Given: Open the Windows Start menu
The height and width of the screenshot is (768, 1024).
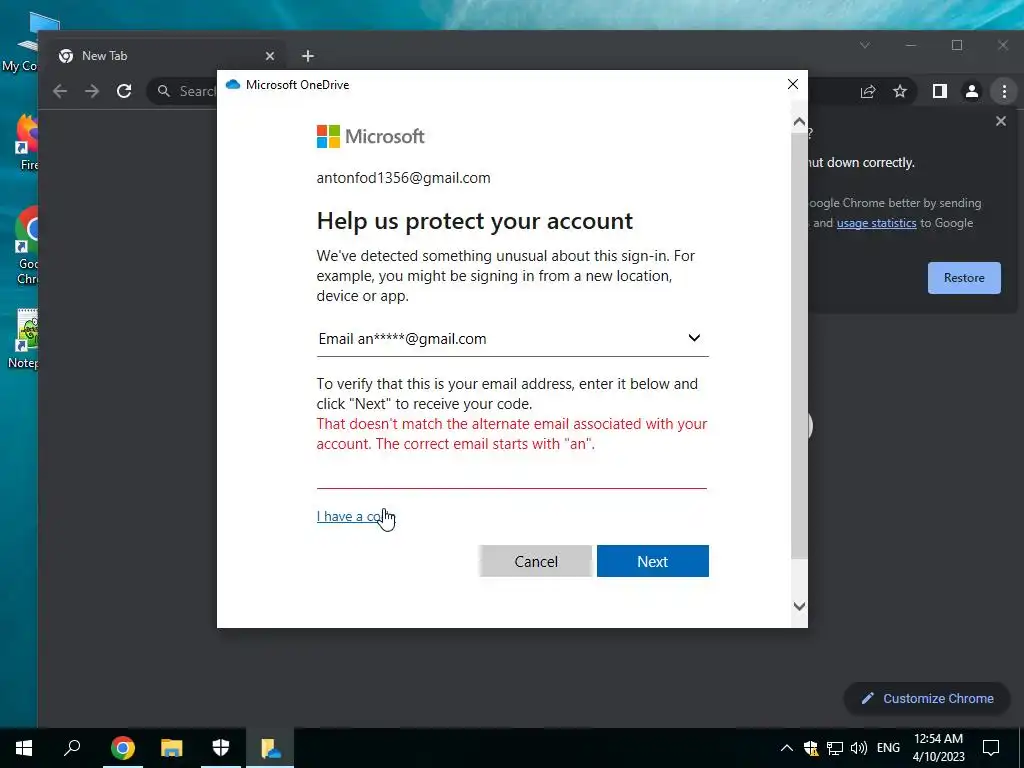Looking at the screenshot, I should click(24, 748).
